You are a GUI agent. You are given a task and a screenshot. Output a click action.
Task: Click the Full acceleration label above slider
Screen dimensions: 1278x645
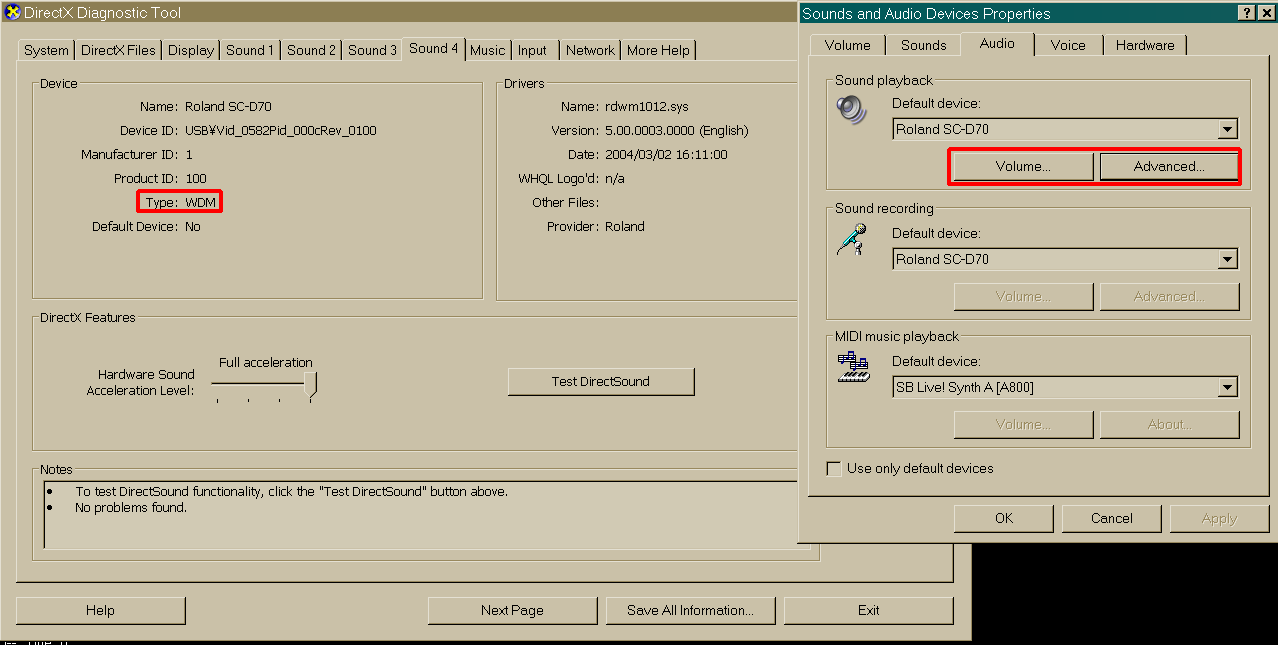click(x=266, y=363)
